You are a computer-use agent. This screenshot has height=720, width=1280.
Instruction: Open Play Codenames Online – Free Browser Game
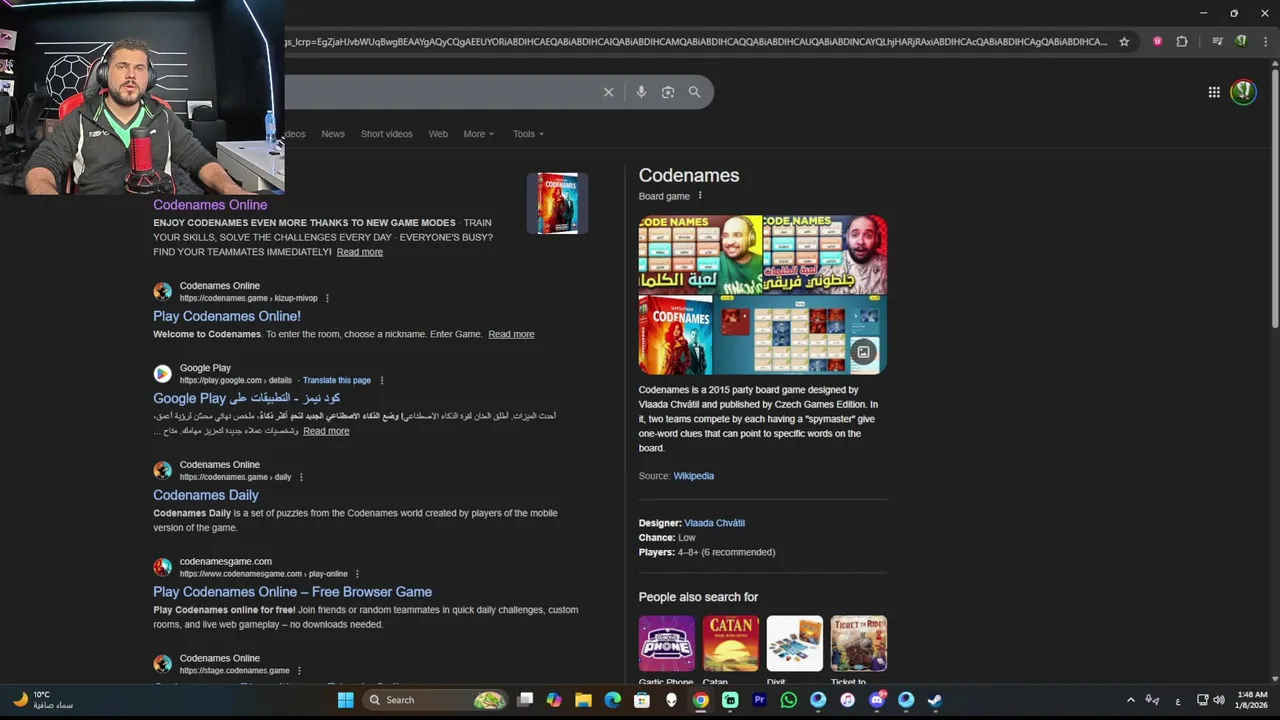click(293, 592)
